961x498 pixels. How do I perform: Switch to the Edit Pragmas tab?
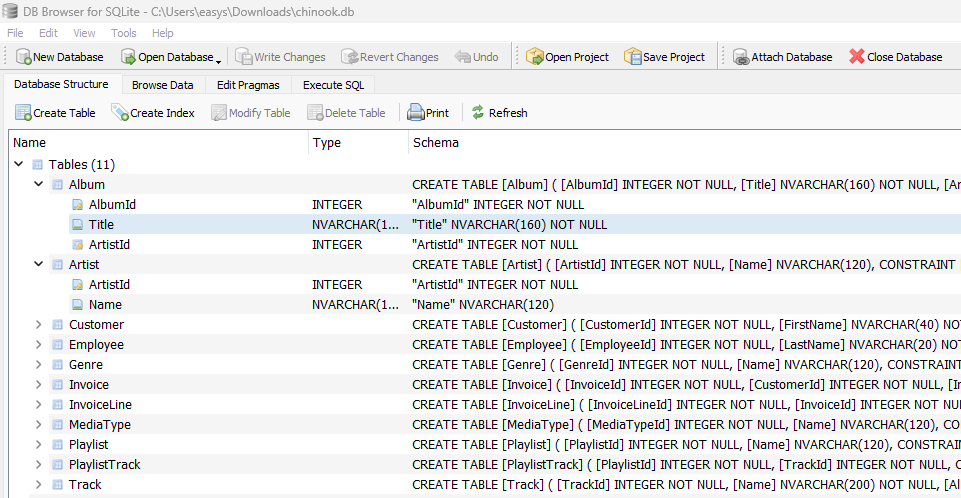click(x=248, y=85)
